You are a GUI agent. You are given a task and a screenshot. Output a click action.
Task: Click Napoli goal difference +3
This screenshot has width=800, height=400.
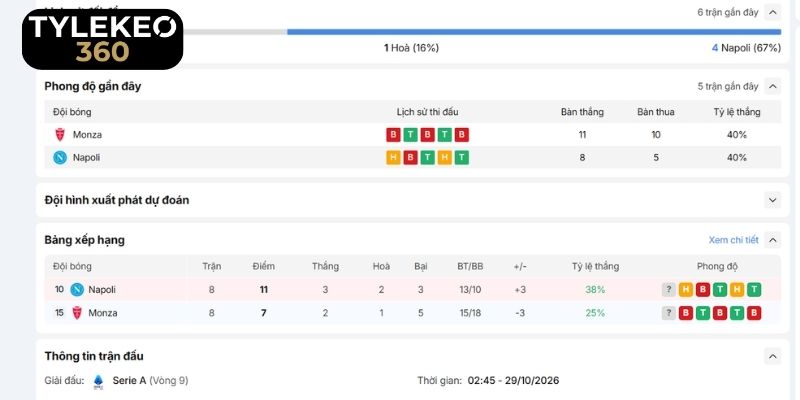pos(520,290)
